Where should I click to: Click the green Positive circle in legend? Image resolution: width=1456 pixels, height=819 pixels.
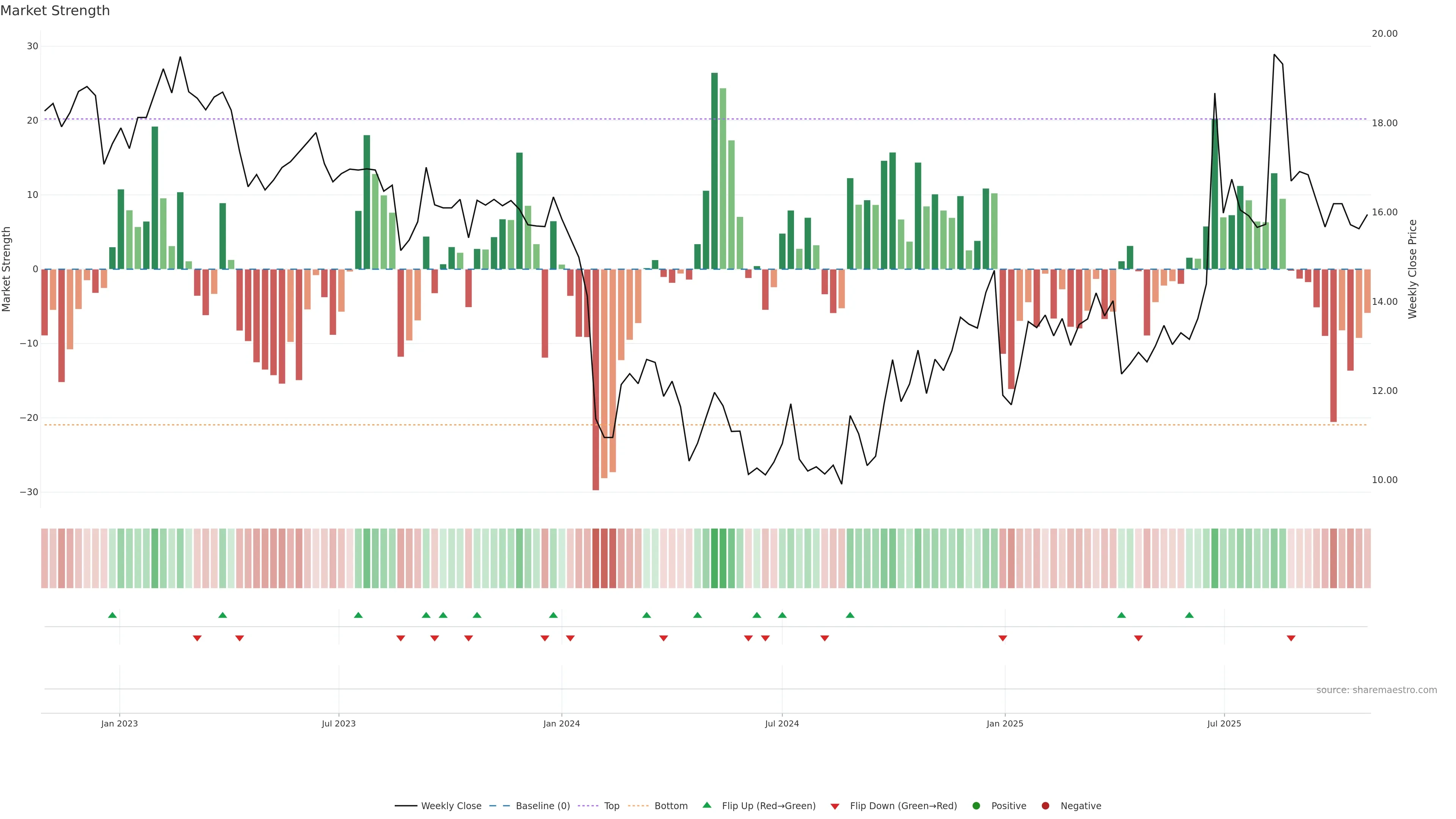pyautogui.click(x=976, y=806)
